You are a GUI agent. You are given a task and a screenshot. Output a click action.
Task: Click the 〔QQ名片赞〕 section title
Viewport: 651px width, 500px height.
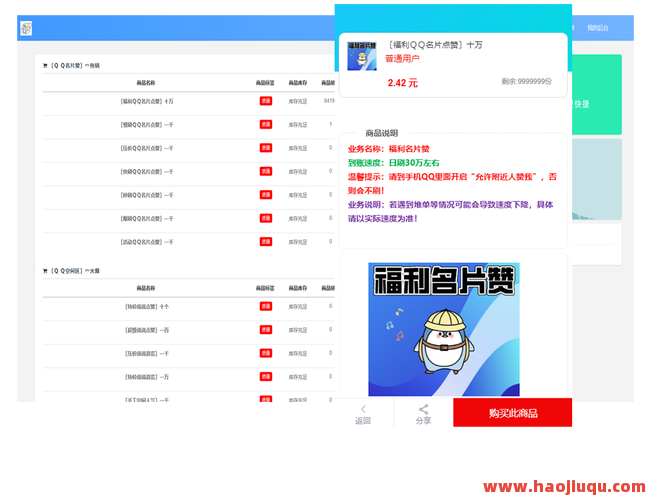(75, 66)
